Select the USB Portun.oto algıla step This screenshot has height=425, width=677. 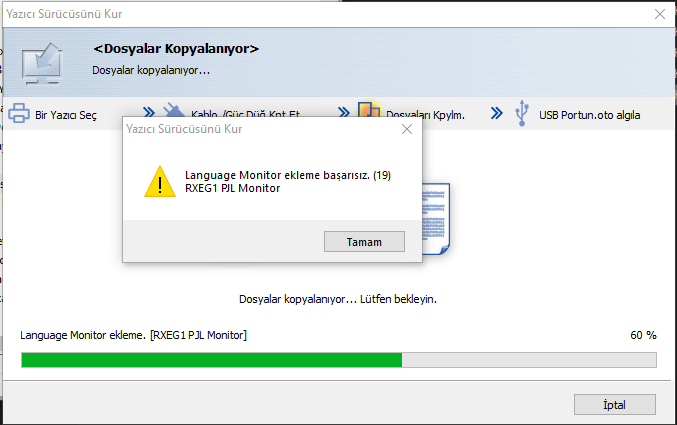point(589,115)
